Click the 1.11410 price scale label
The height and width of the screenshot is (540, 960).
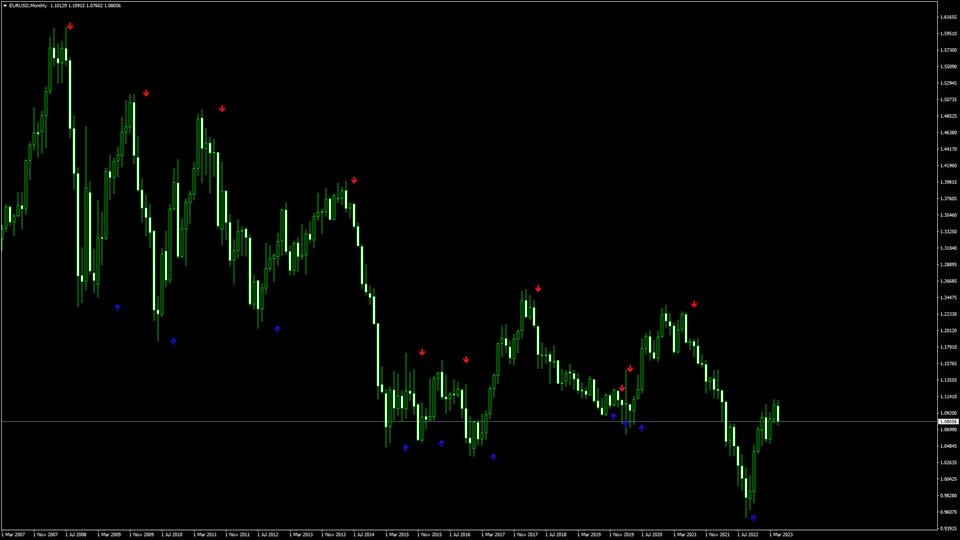pos(948,396)
